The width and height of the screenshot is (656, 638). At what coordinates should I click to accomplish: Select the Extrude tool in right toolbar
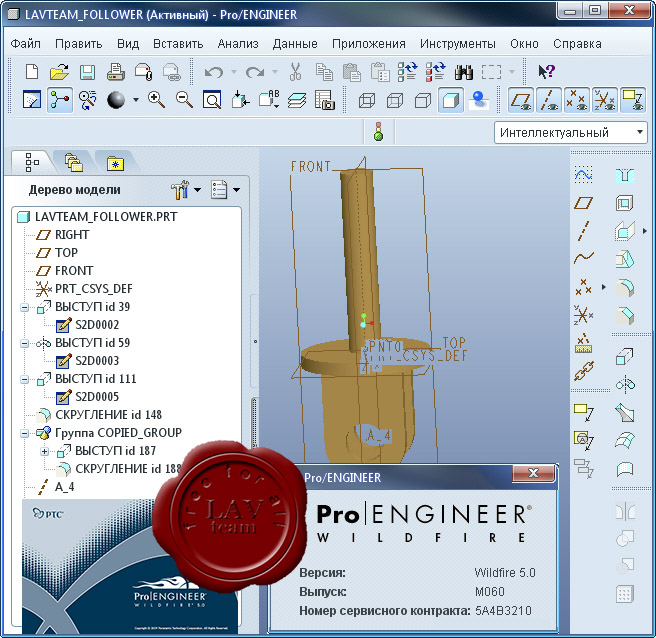click(625, 356)
